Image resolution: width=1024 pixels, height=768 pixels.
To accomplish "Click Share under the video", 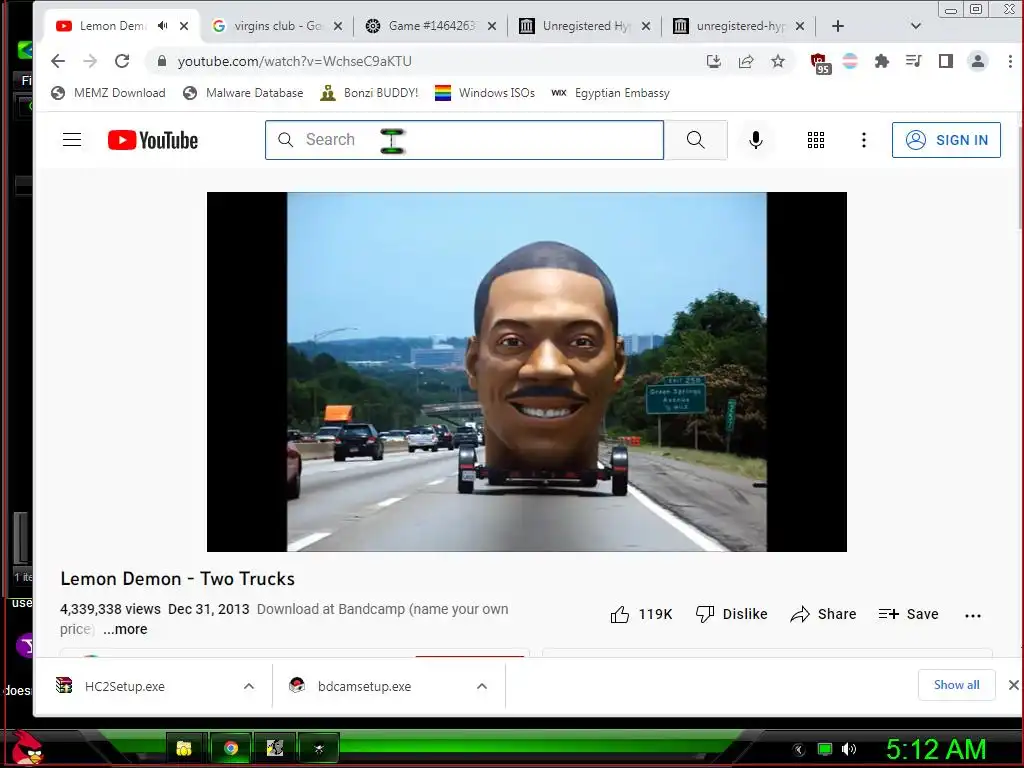I will [823, 614].
